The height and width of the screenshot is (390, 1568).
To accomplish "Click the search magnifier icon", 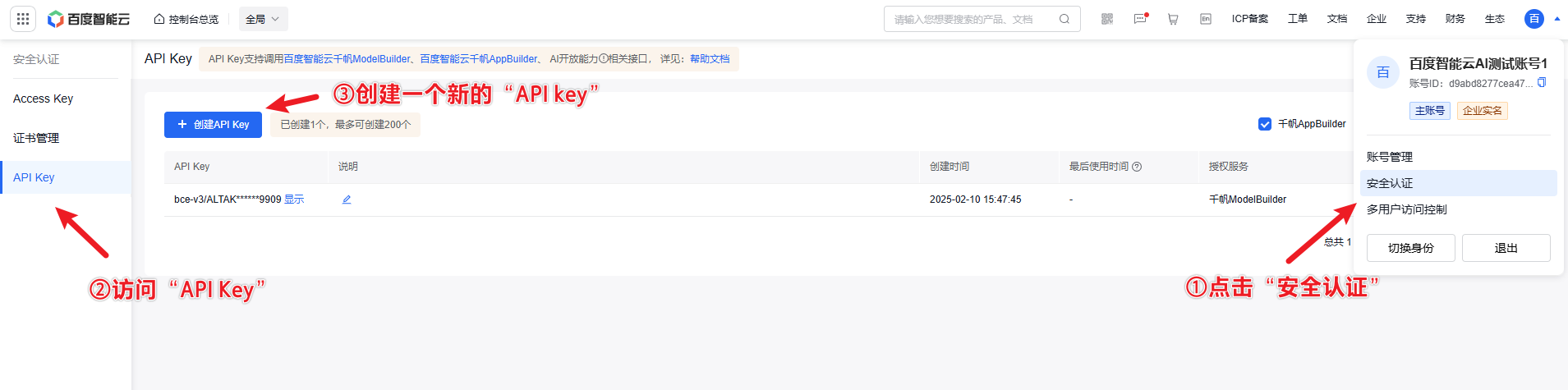I will pyautogui.click(x=1064, y=19).
